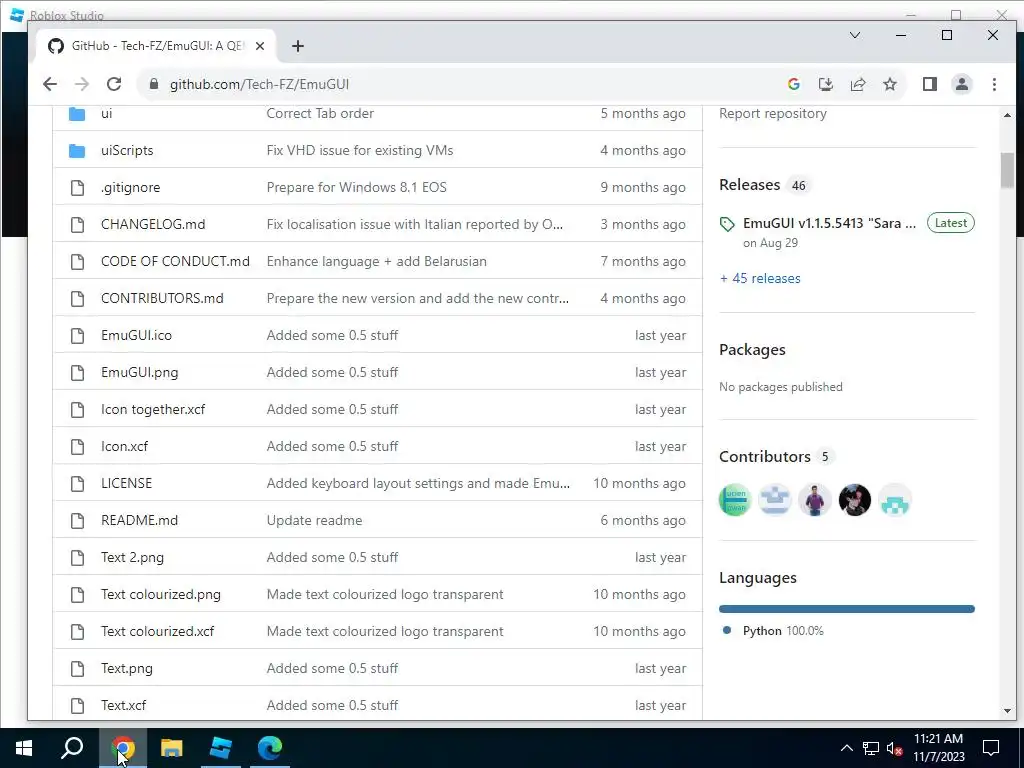Open Text 2.png file
The height and width of the screenshot is (768, 1024).
[x=132, y=557]
